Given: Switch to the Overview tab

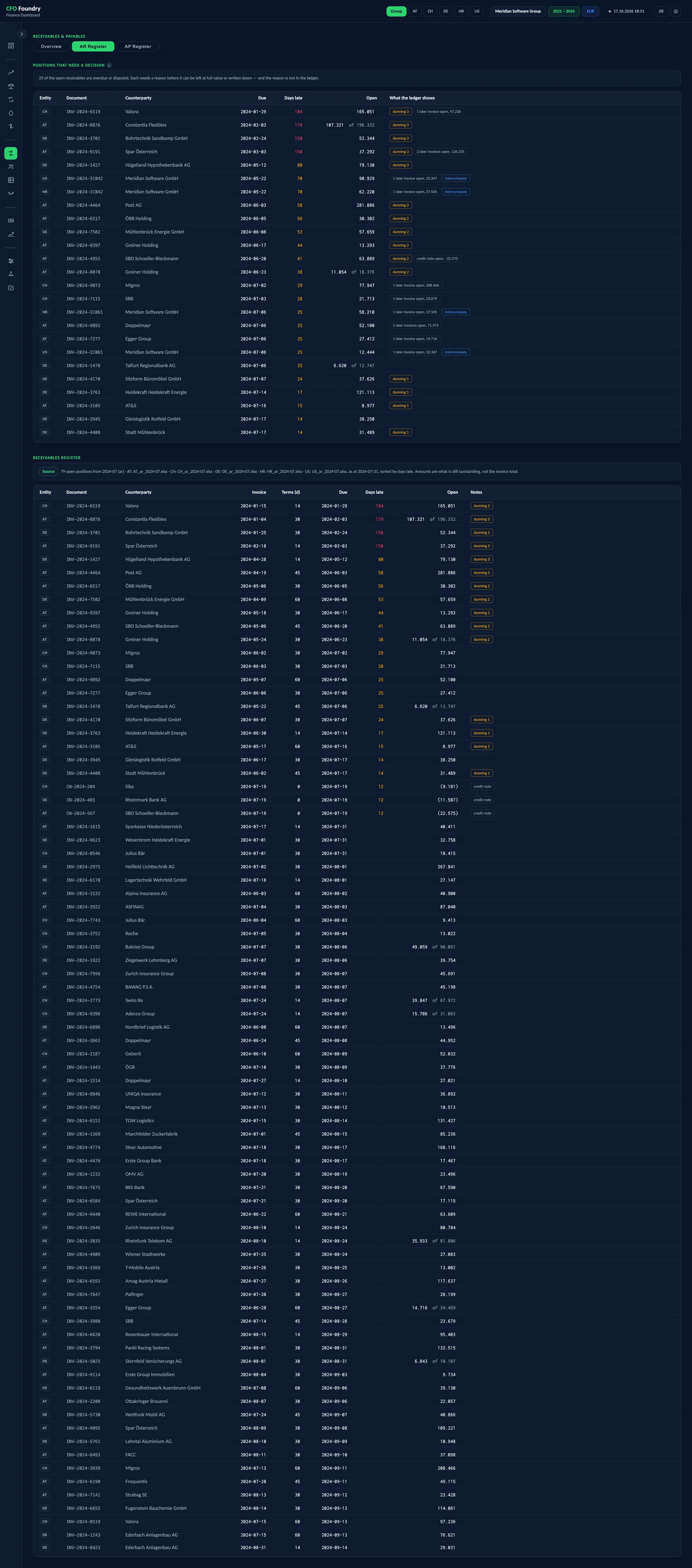Looking at the screenshot, I should tap(51, 46).
